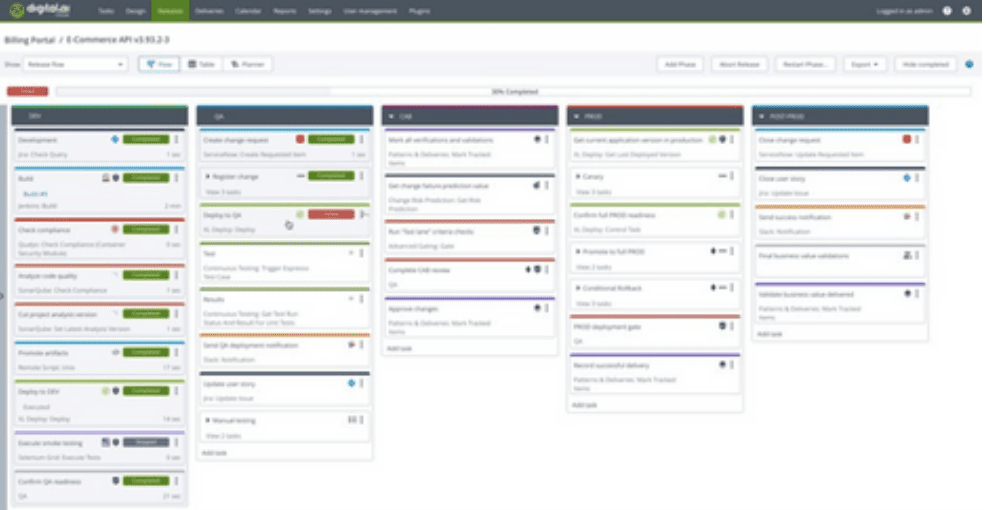Click the user avatar icon on Build task

pos(106,178)
